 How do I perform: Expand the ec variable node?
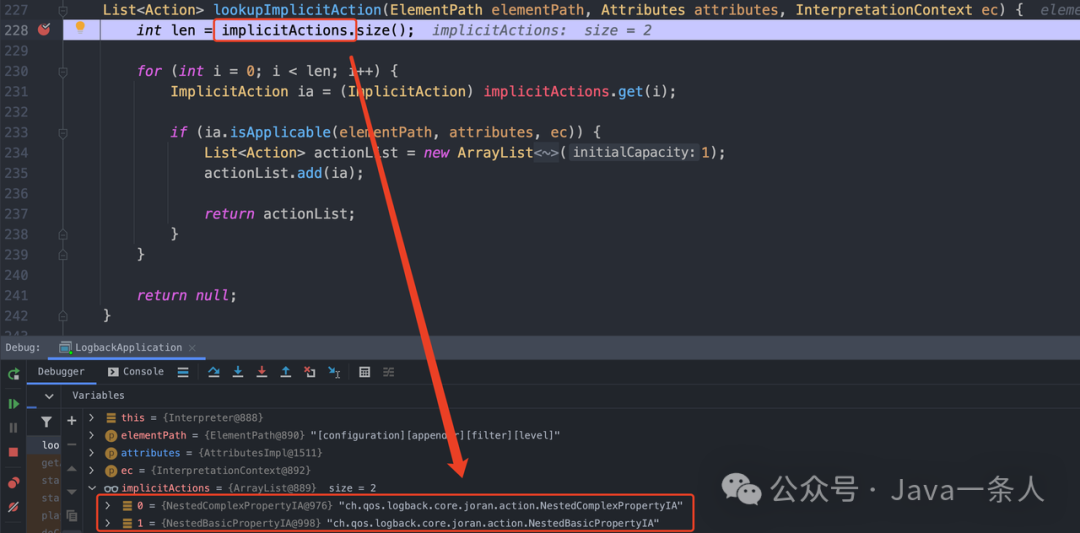coord(92,470)
